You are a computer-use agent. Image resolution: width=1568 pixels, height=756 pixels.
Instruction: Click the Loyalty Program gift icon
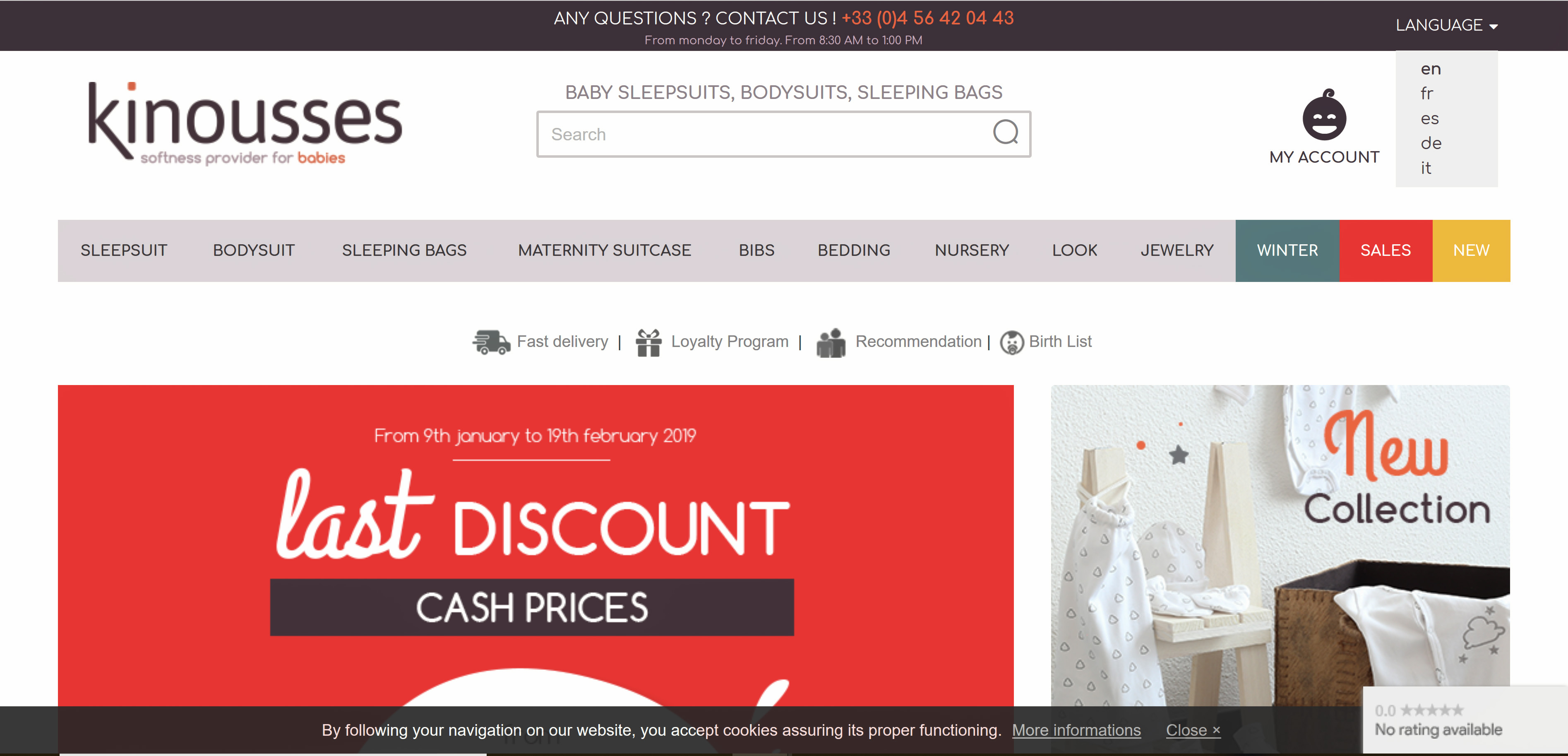pyautogui.click(x=648, y=342)
